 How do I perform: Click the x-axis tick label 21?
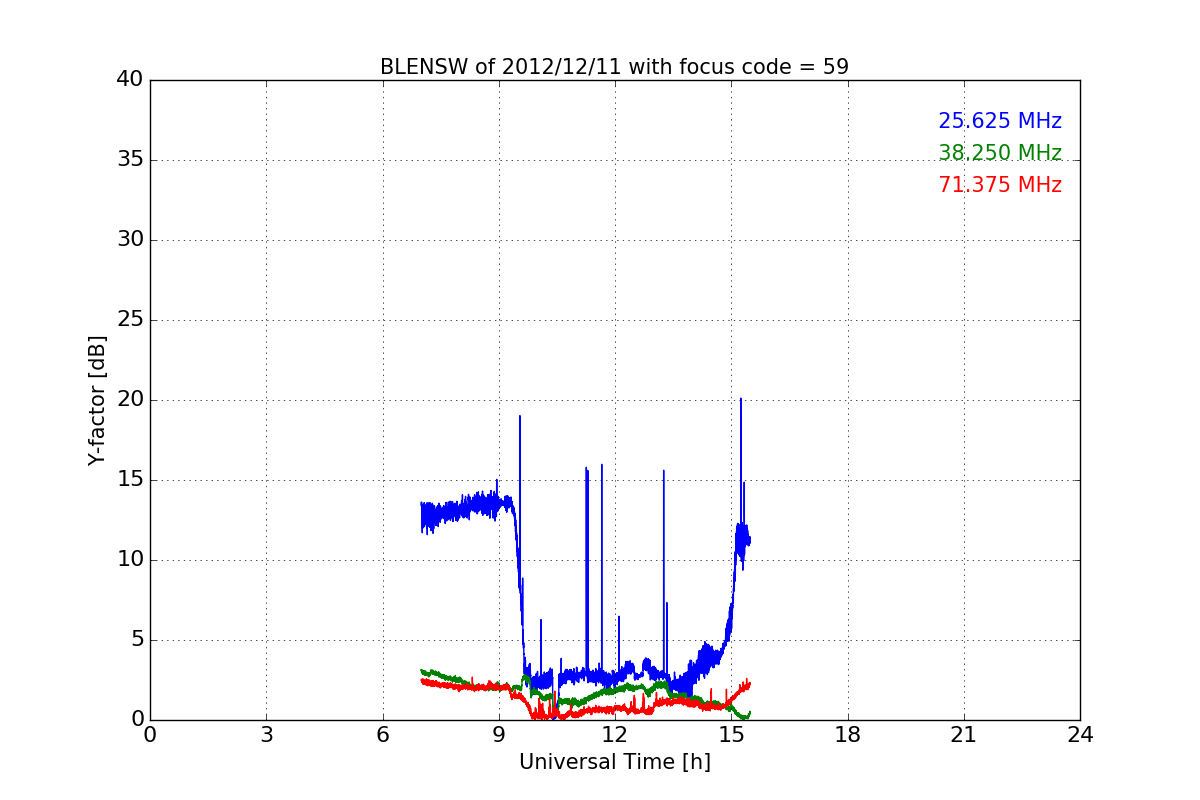click(x=964, y=735)
